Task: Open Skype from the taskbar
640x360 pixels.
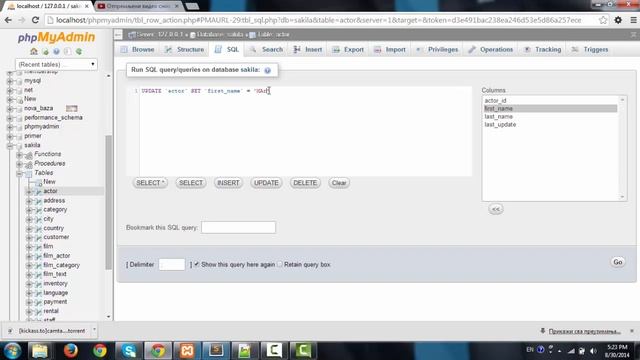Action: [129, 350]
